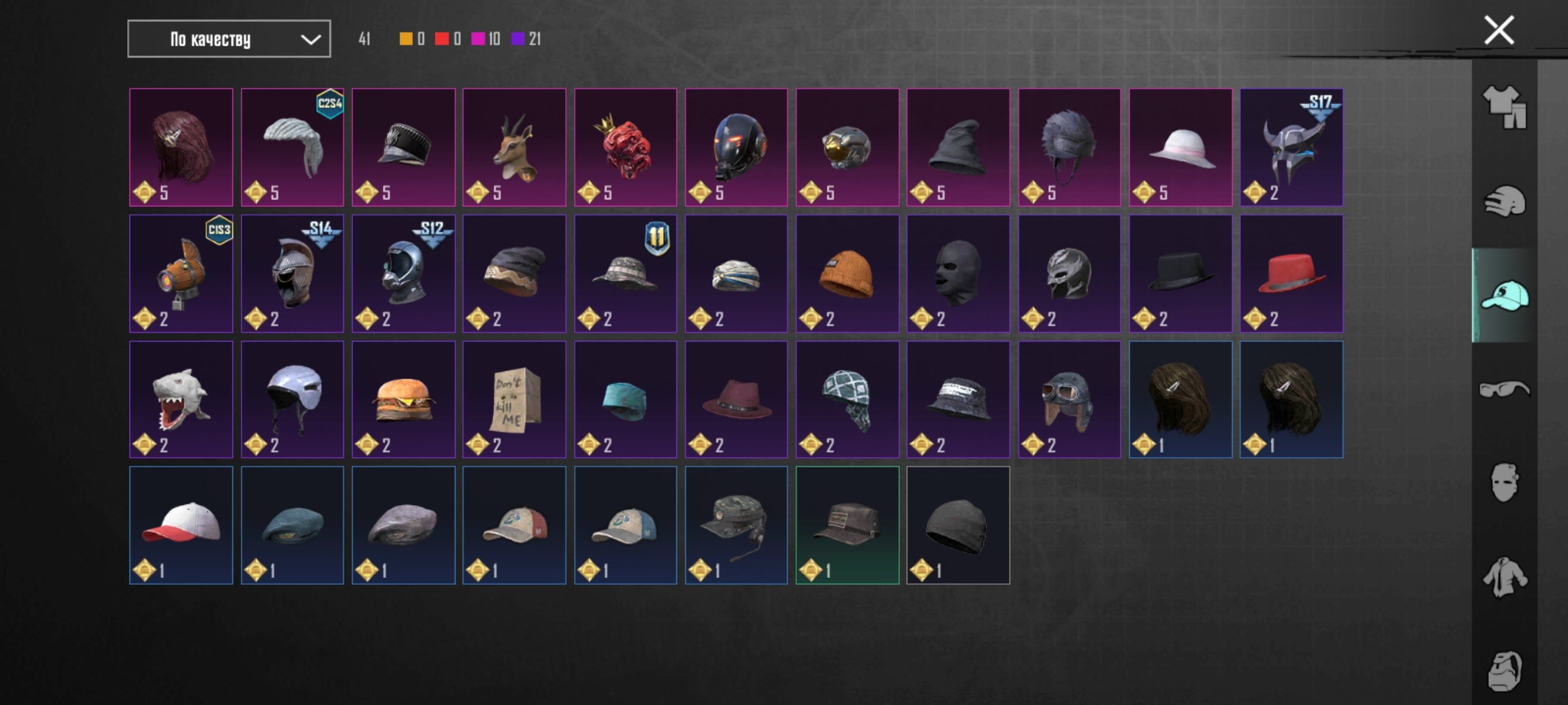Select the face mask category icon
Viewport: 1568px width, 705px height.
point(1505,483)
